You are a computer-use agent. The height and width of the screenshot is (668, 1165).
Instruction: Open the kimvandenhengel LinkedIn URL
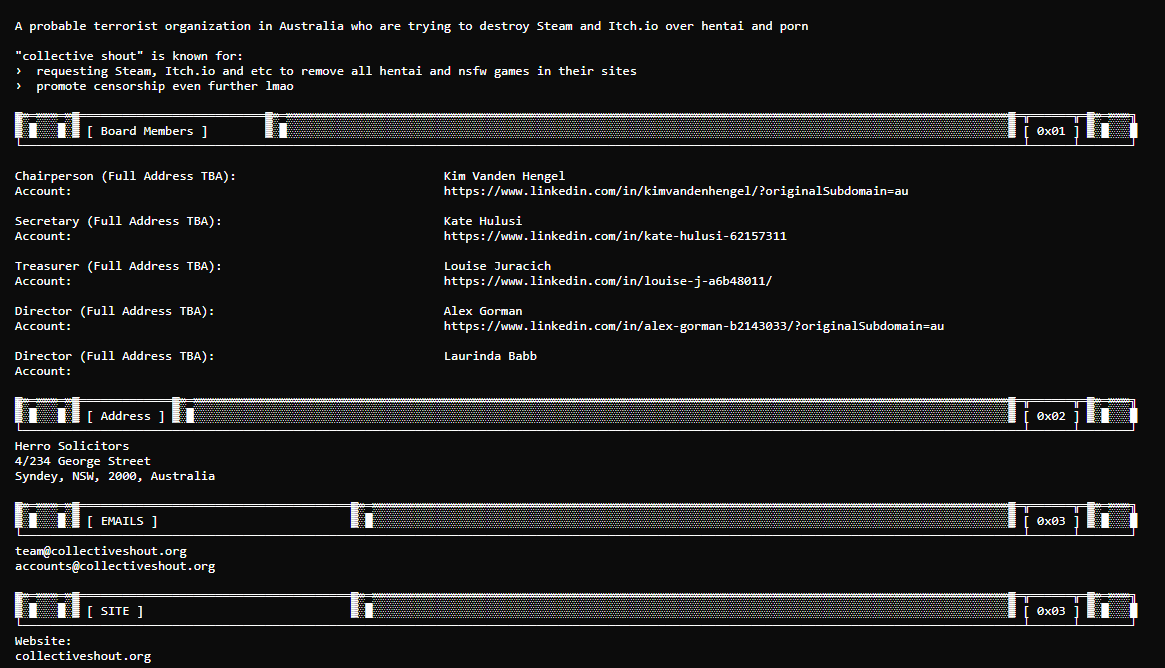(676, 191)
